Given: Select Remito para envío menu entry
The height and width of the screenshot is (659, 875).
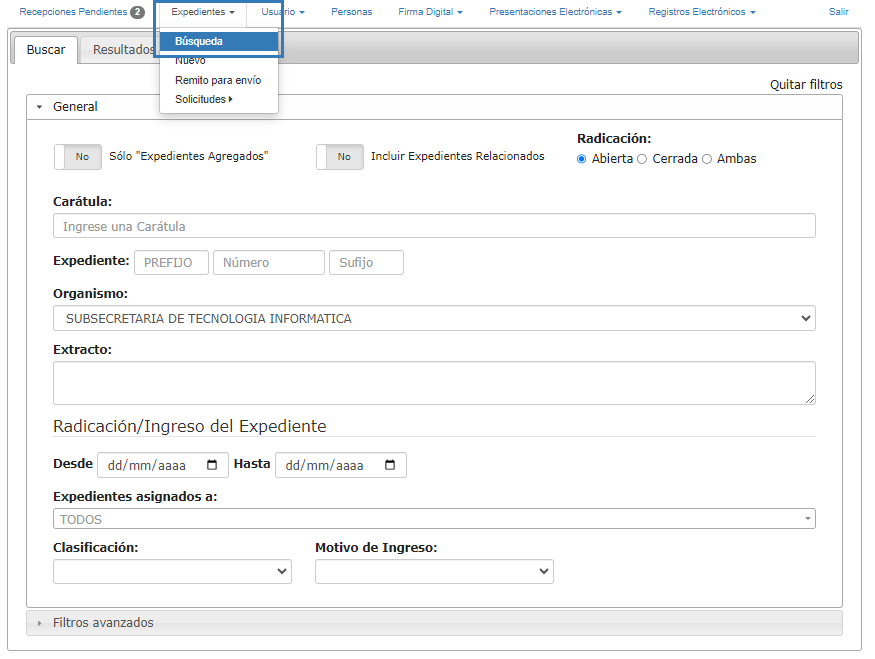Looking at the screenshot, I should pos(217,80).
